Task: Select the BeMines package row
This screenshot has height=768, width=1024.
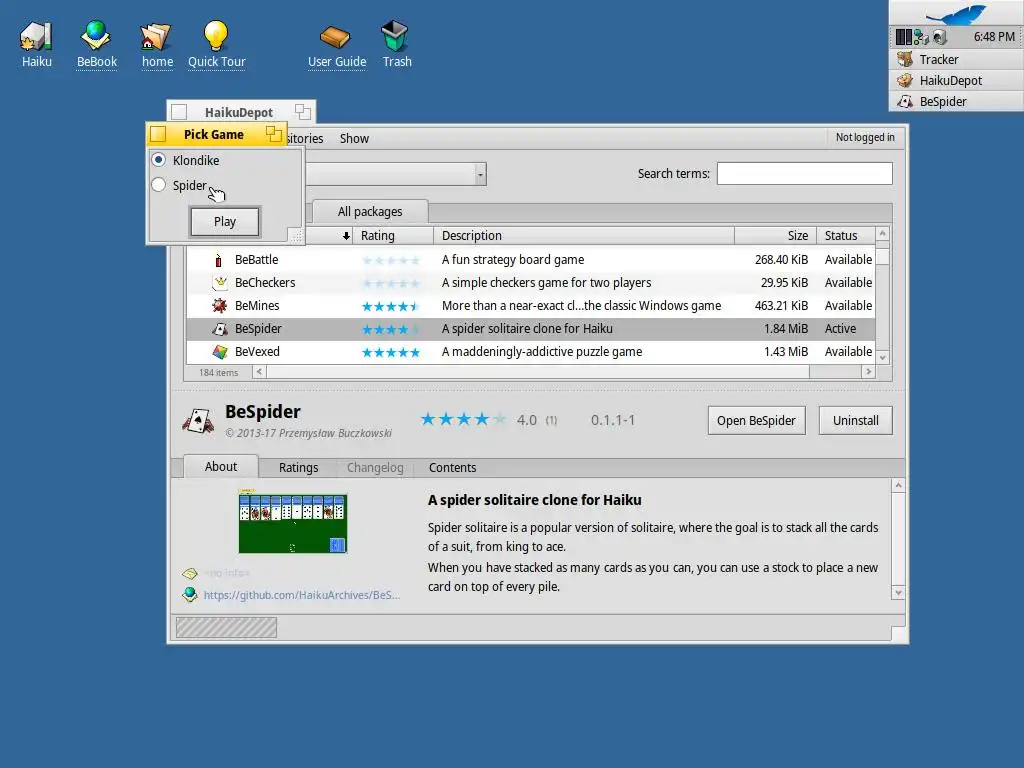Action: [x=531, y=306]
